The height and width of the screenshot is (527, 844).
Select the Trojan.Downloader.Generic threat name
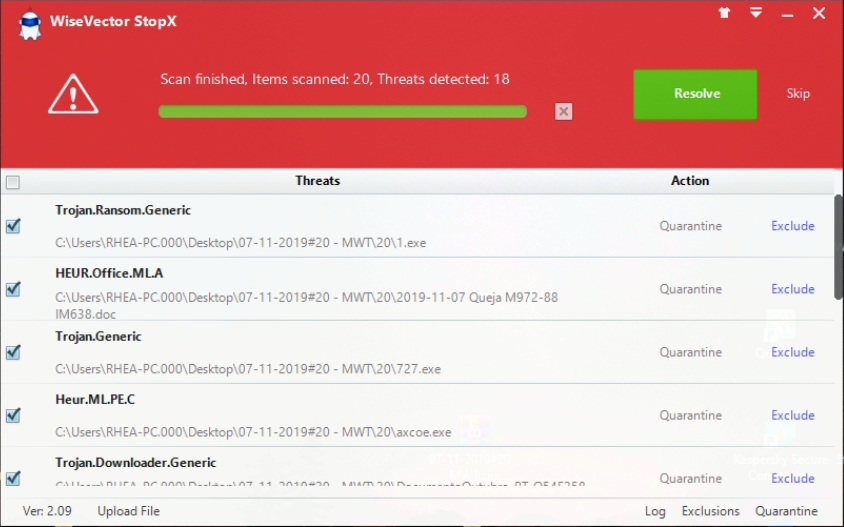[x=136, y=462]
